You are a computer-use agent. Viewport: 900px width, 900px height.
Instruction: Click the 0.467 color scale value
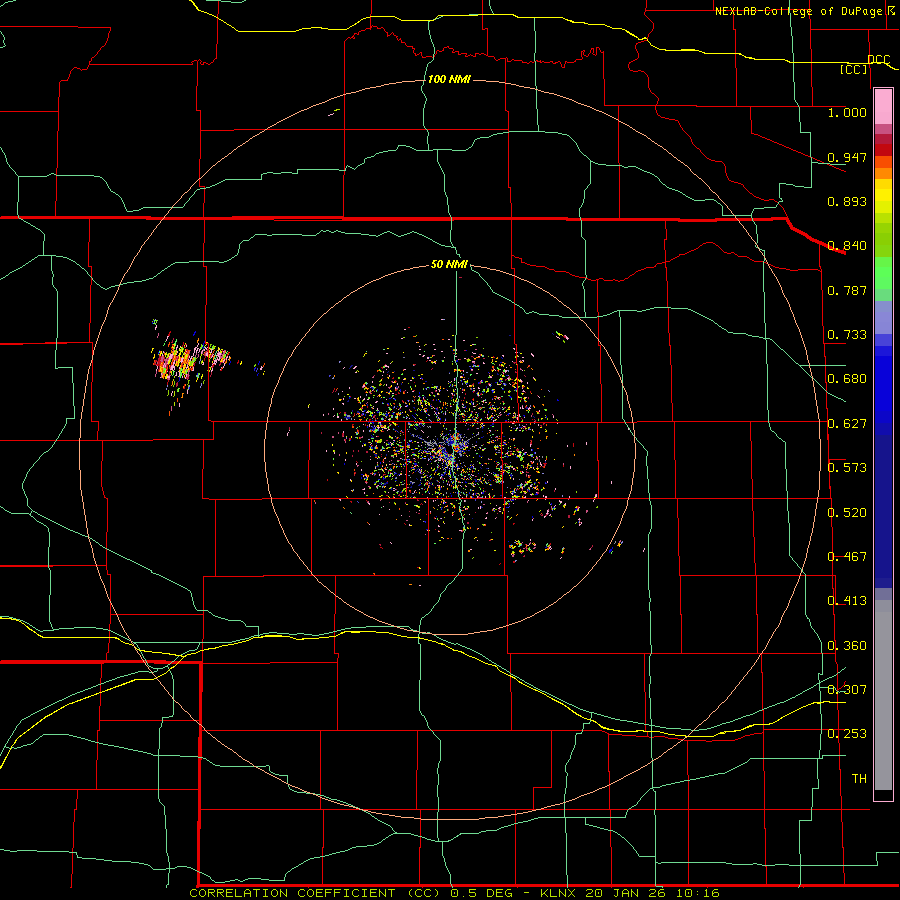847,557
